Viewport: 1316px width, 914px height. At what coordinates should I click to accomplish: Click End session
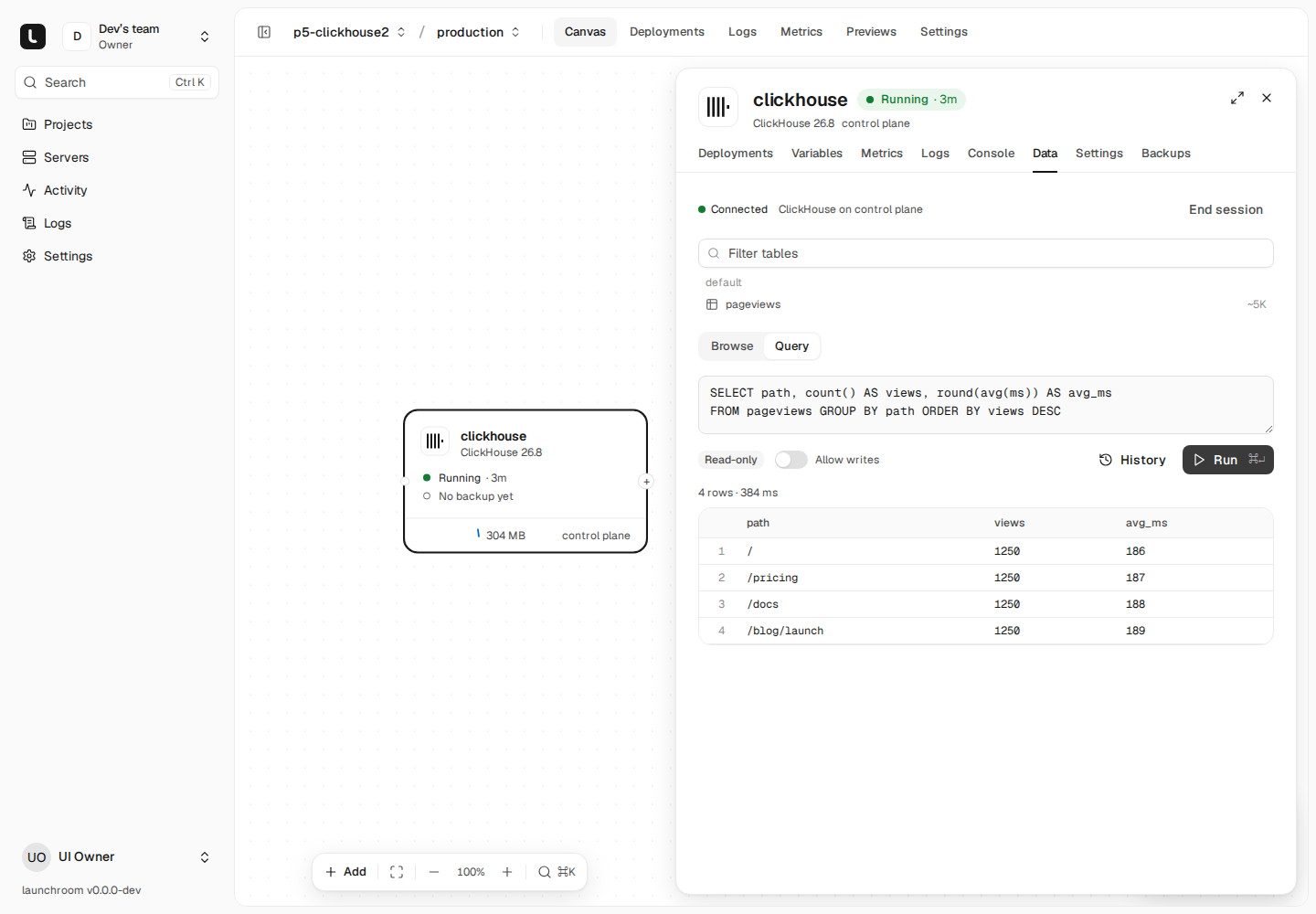[1226, 209]
